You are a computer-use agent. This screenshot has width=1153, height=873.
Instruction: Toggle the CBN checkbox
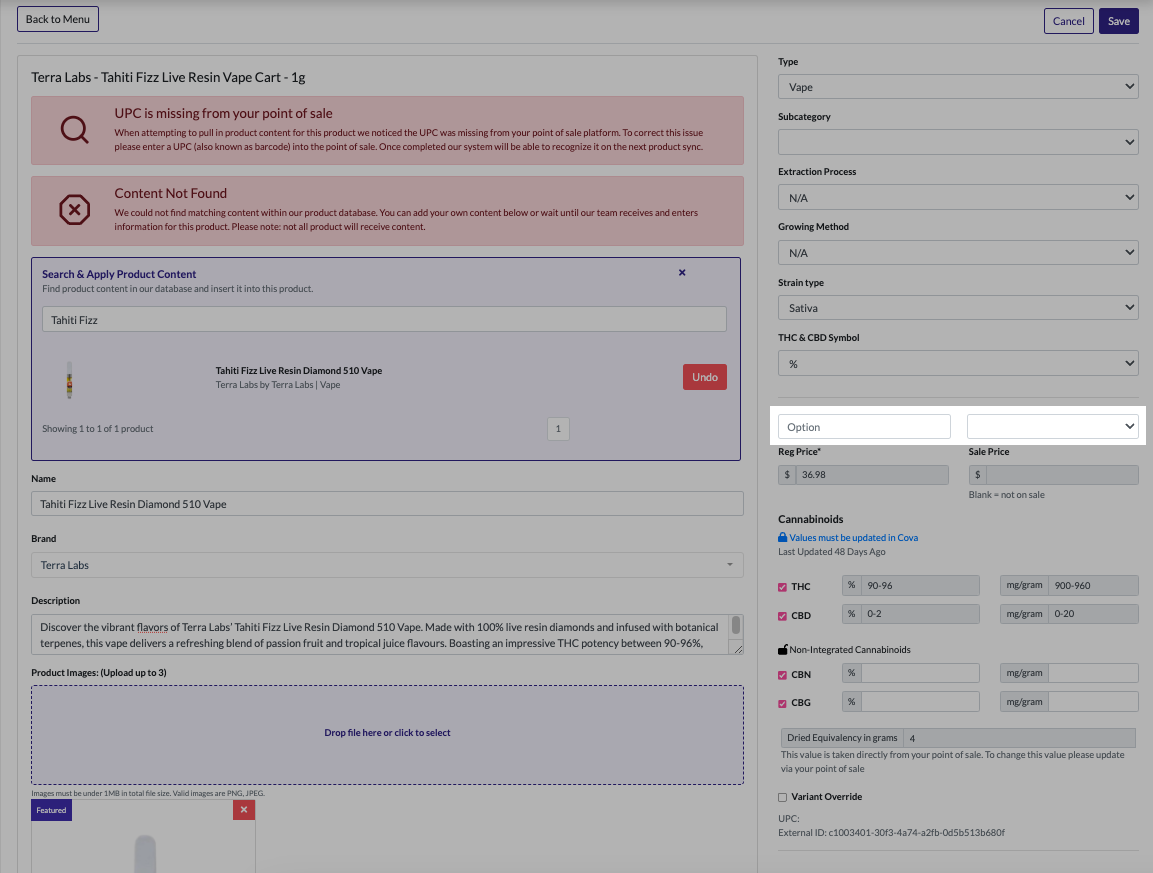pos(782,674)
